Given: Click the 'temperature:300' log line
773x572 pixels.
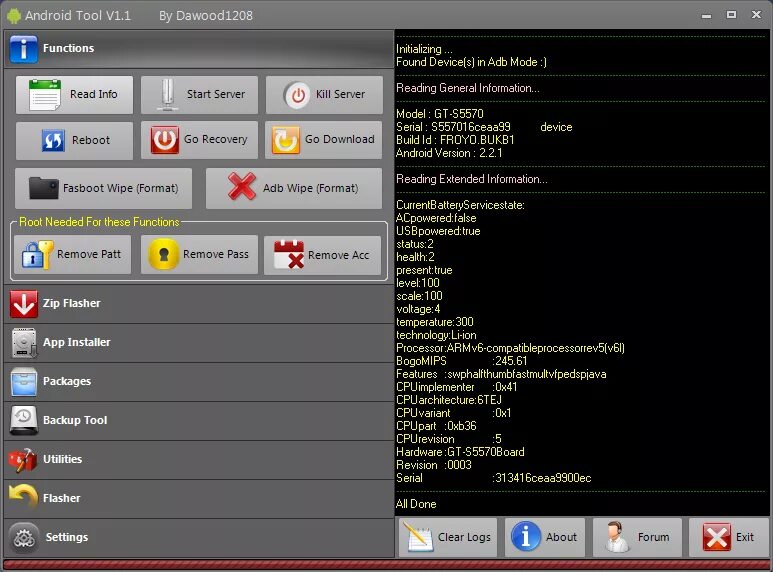Looking at the screenshot, I should tap(435, 322).
